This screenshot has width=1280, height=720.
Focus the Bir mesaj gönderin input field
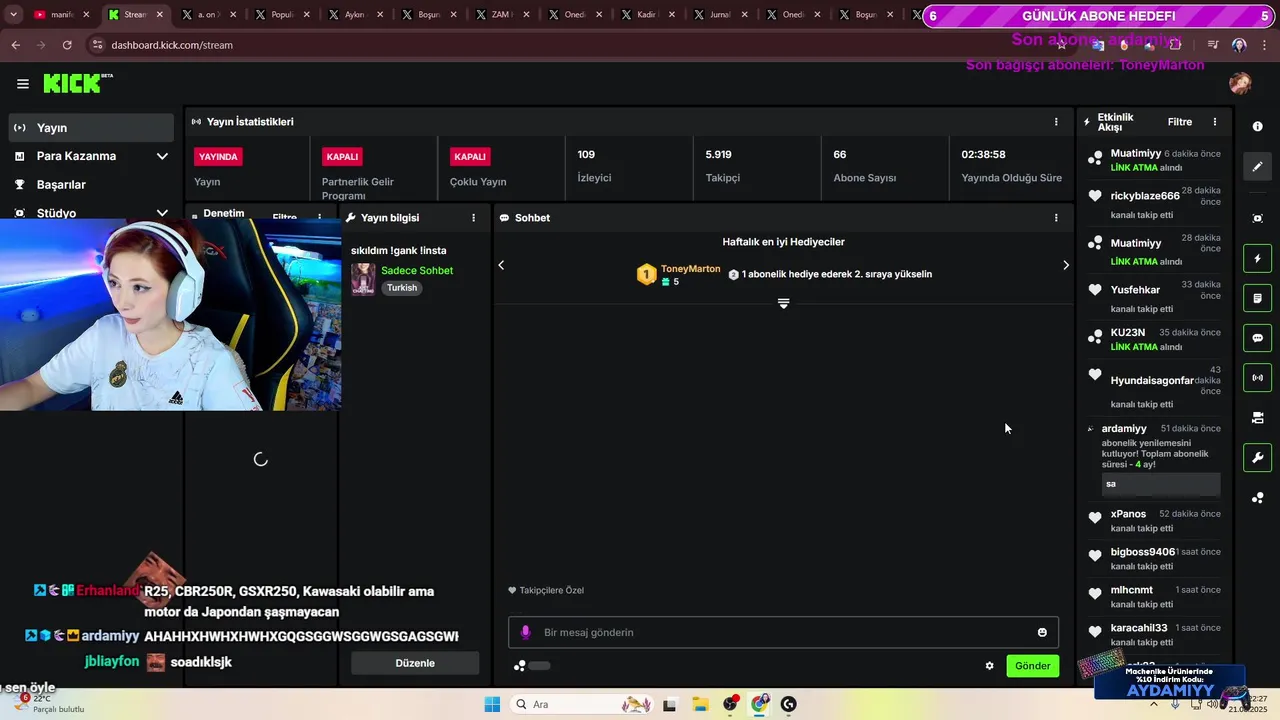tap(783, 632)
